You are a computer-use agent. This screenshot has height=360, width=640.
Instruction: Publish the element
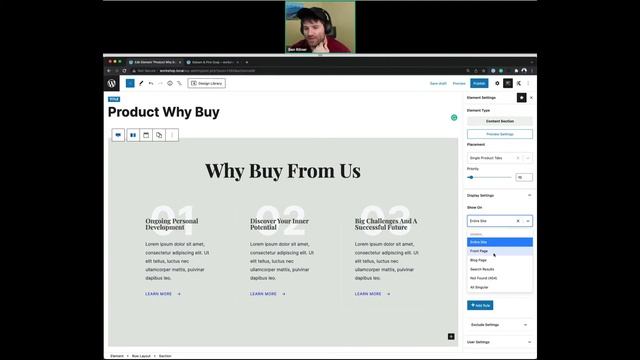(479, 83)
